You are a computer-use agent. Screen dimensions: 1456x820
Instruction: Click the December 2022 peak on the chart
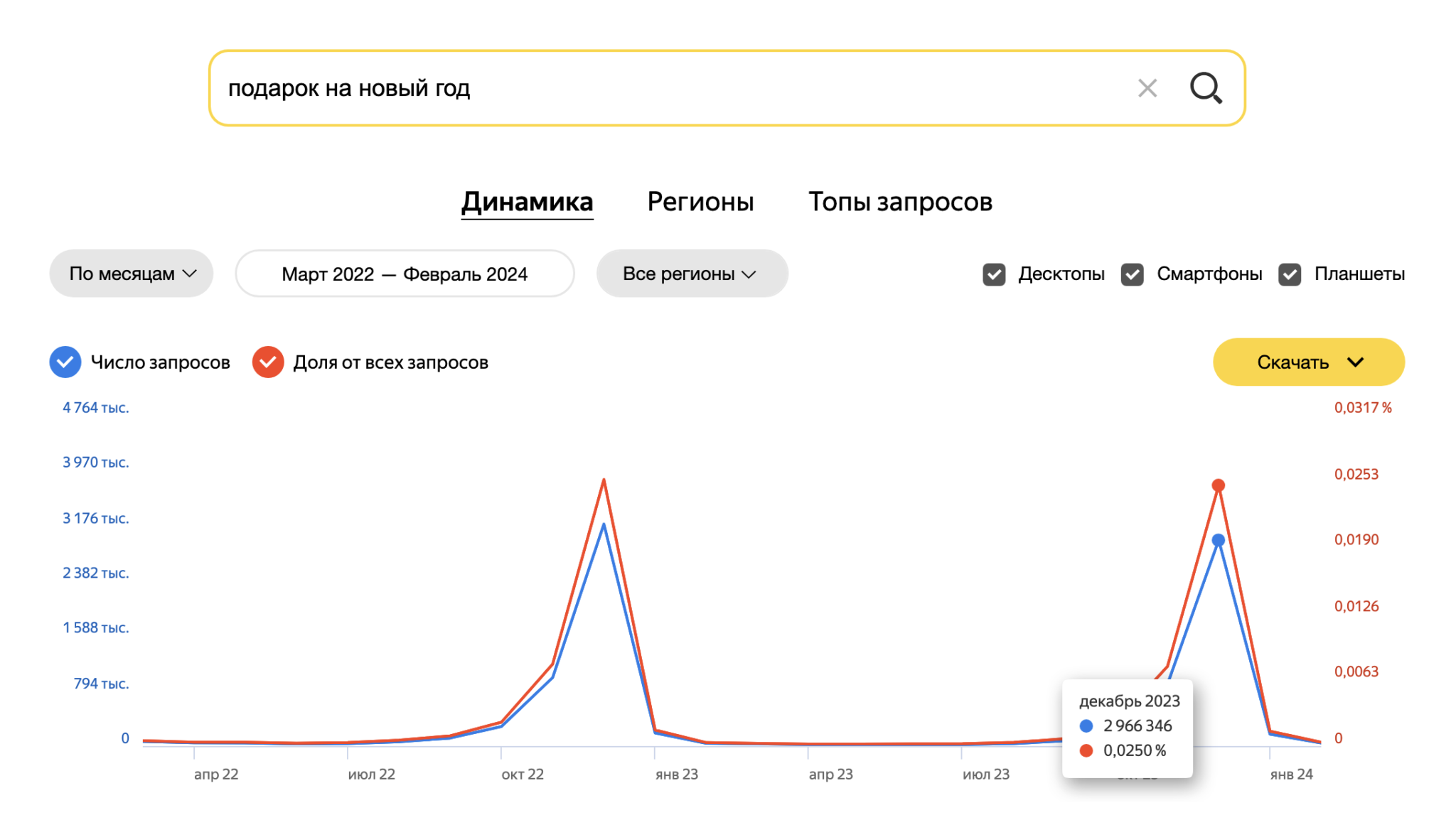pos(604,482)
